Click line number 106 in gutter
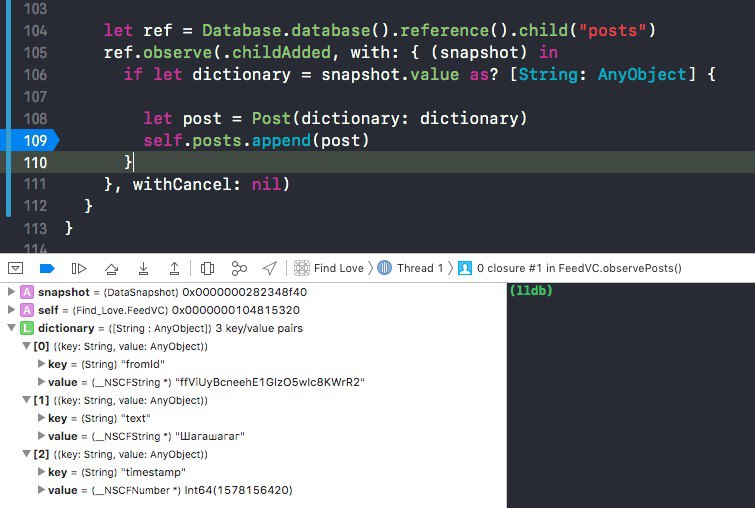 click(36, 74)
